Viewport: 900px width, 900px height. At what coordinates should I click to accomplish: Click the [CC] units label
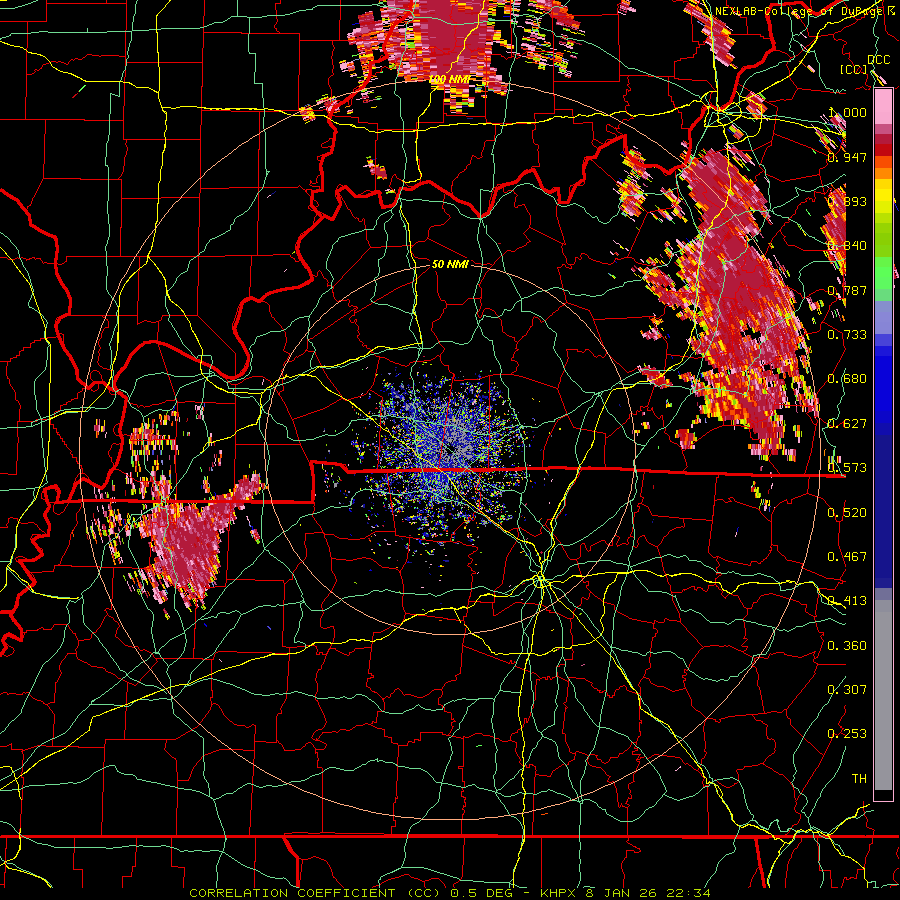(x=853, y=69)
